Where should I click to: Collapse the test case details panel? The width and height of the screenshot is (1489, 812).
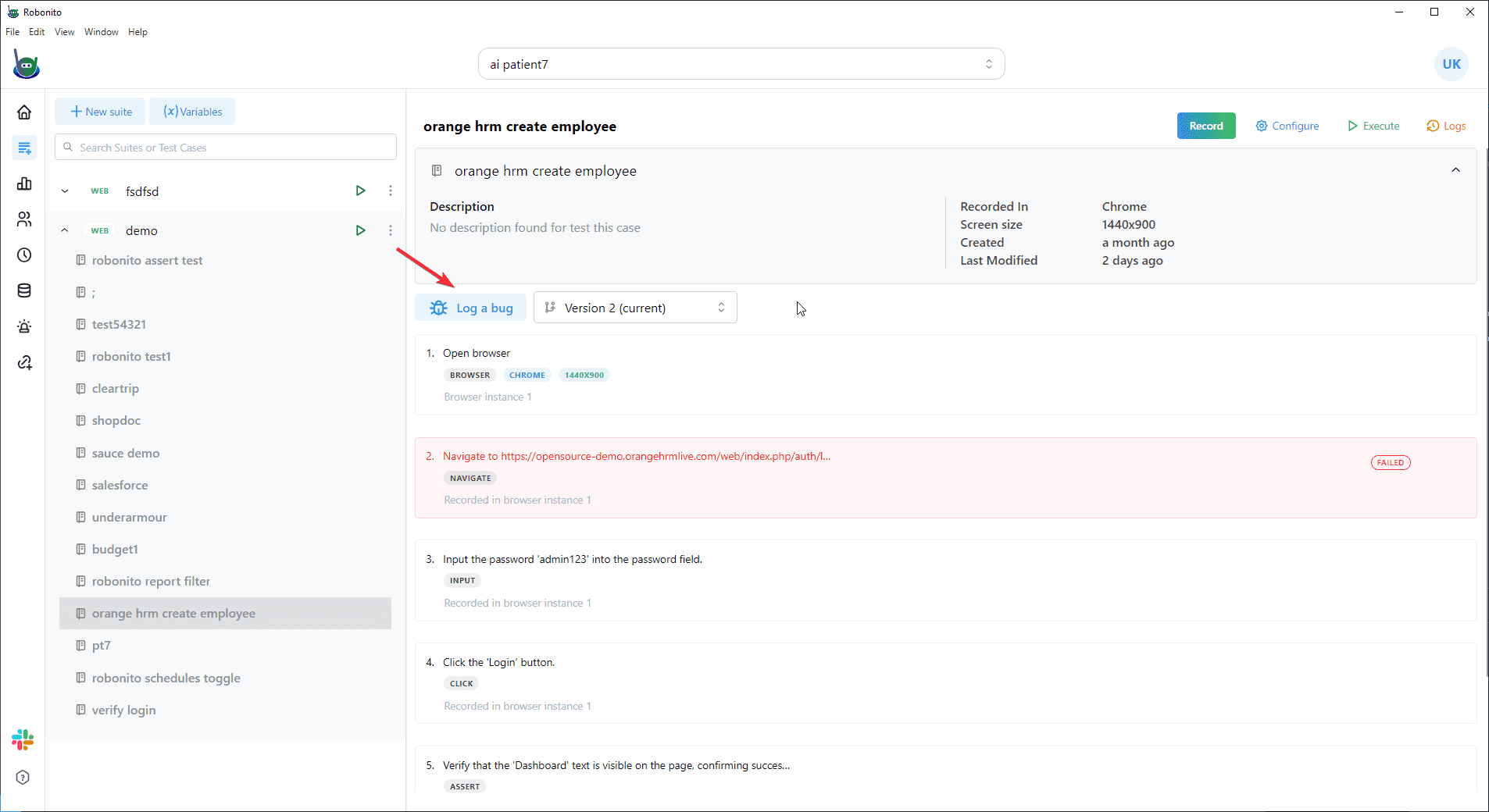(x=1455, y=170)
